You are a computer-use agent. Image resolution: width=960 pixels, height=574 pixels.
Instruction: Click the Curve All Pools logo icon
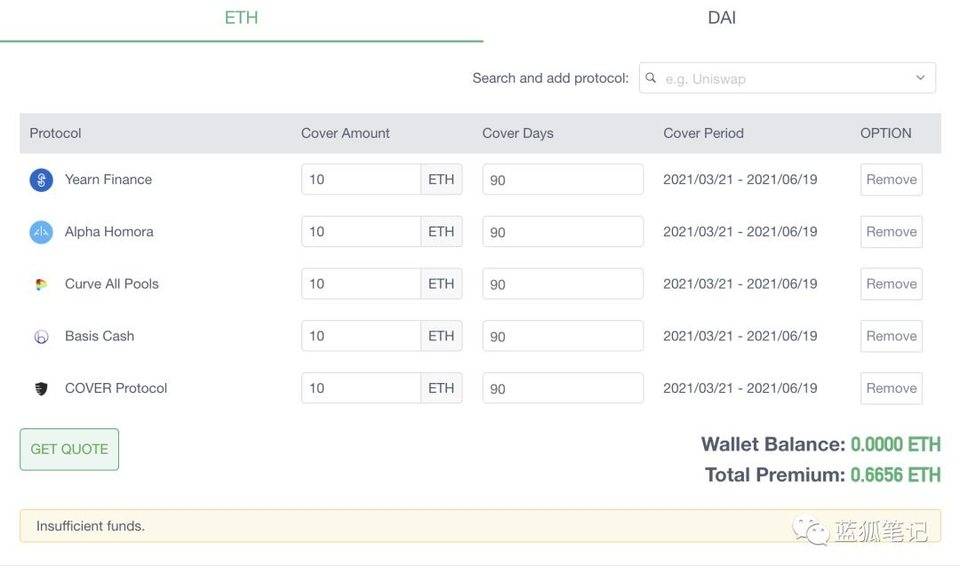point(41,285)
